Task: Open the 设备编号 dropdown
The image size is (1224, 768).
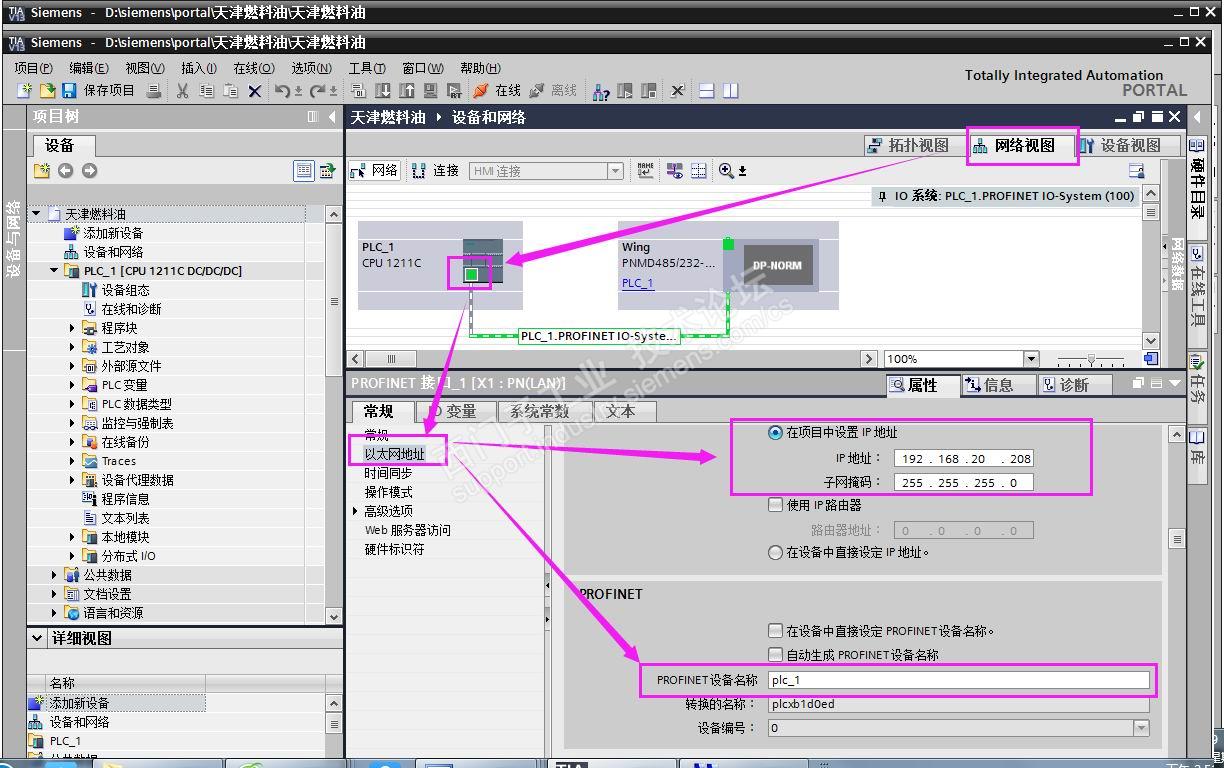Action: 1141,728
